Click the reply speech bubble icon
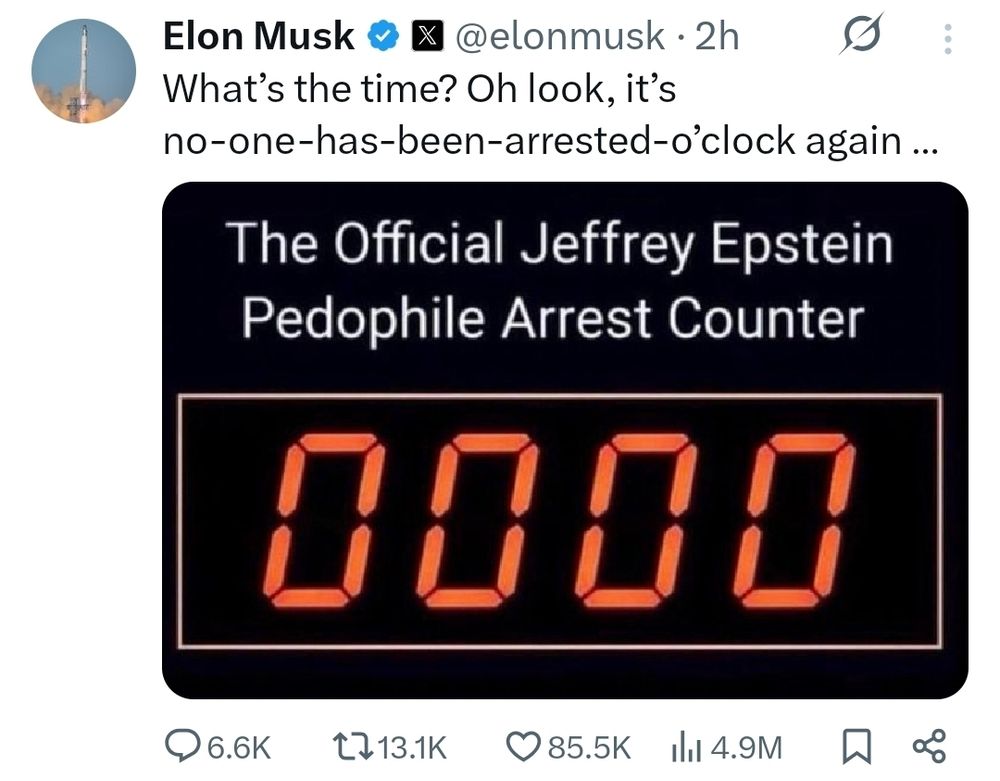The height and width of the screenshot is (781, 1000). click(181, 746)
